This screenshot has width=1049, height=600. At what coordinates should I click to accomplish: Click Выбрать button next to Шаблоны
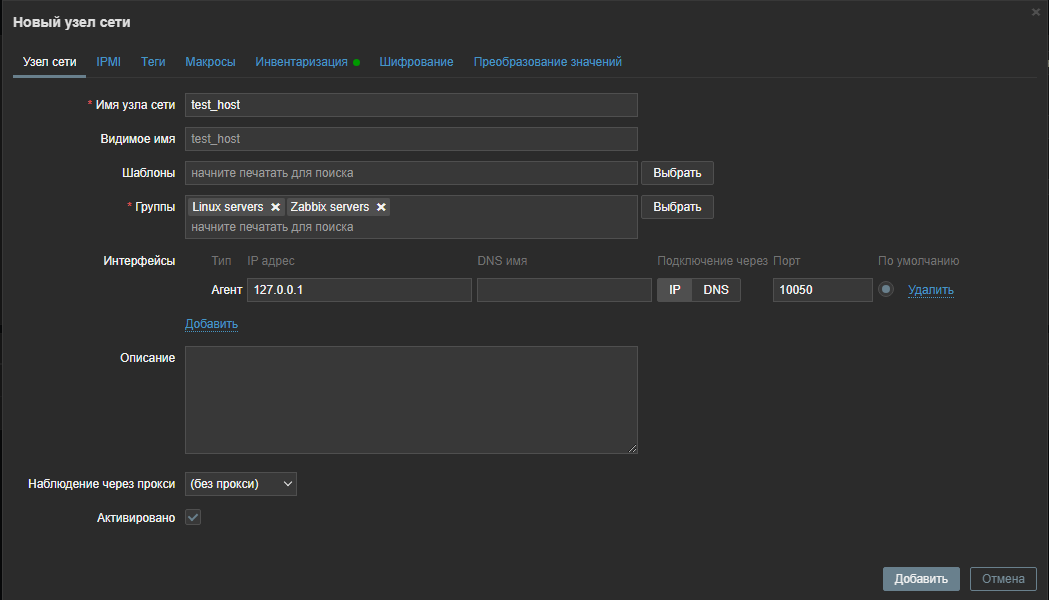677,173
